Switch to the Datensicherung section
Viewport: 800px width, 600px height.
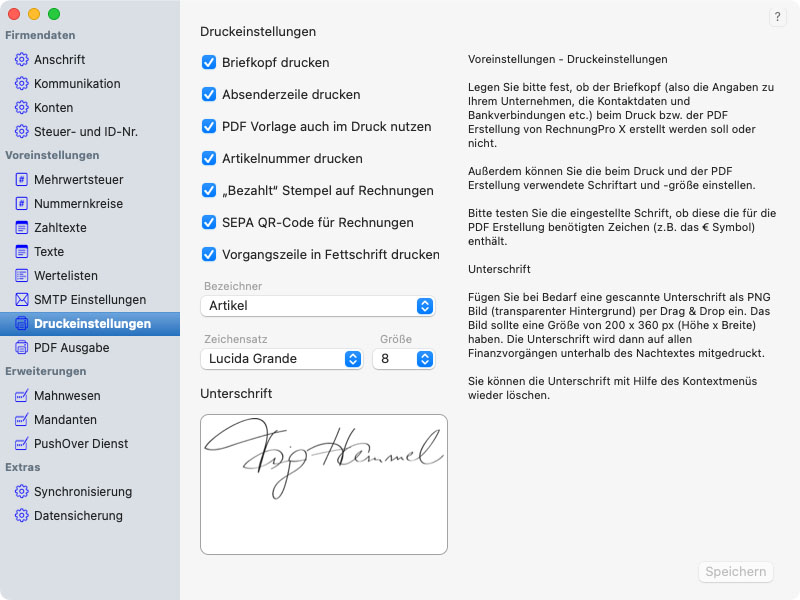coord(78,516)
